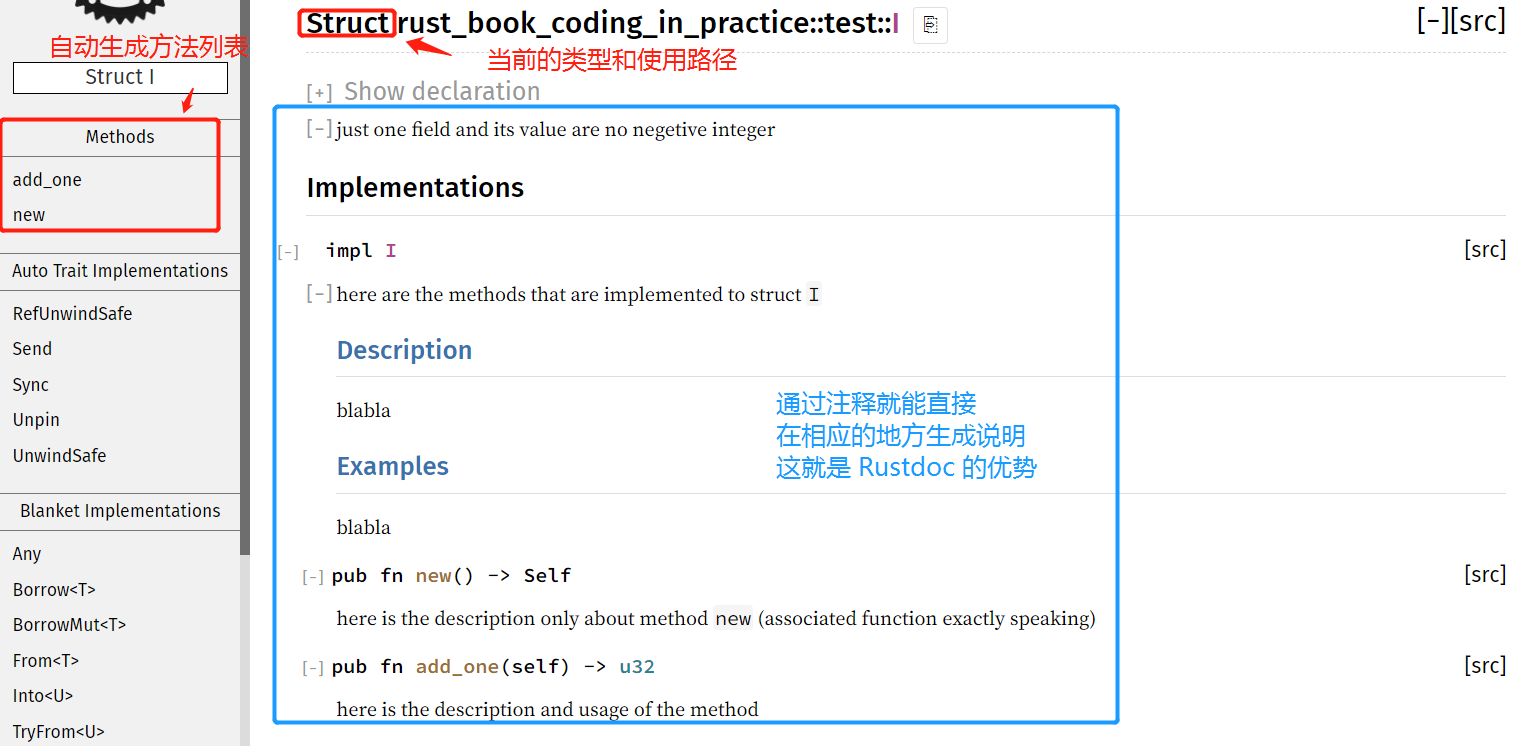Open the Auto Trait Implementations sidebar section
This screenshot has width=1530, height=746.
[x=120, y=271]
